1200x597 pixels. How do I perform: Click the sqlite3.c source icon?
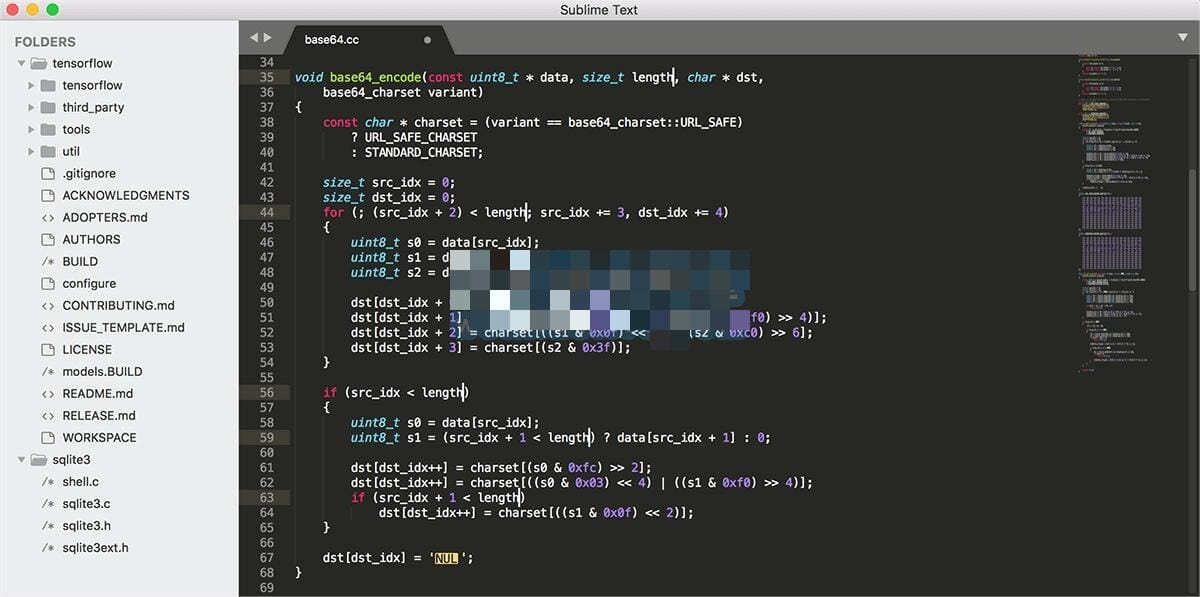point(47,503)
